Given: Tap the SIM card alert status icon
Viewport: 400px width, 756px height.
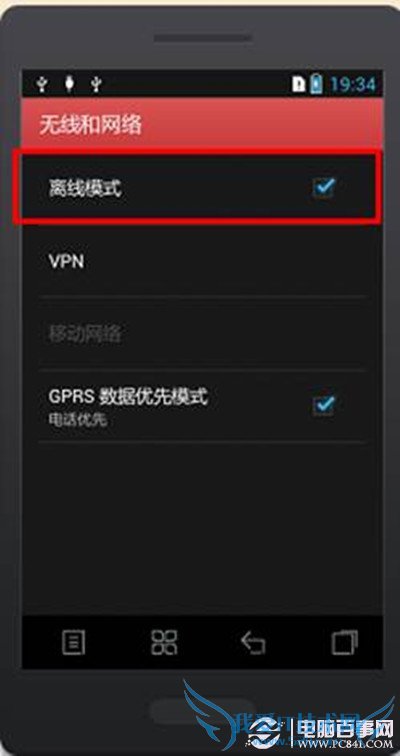Looking at the screenshot, I should (299, 84).
